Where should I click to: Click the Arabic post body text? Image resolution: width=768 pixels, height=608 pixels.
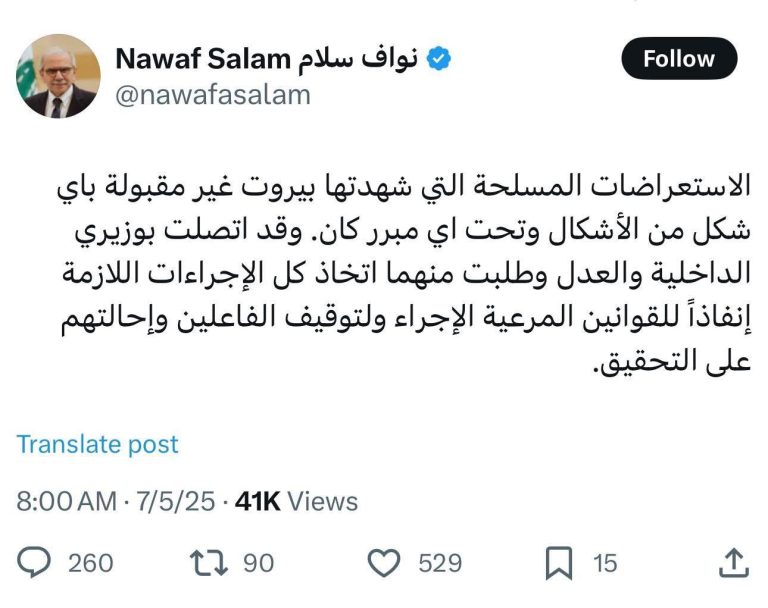[405, 275]
